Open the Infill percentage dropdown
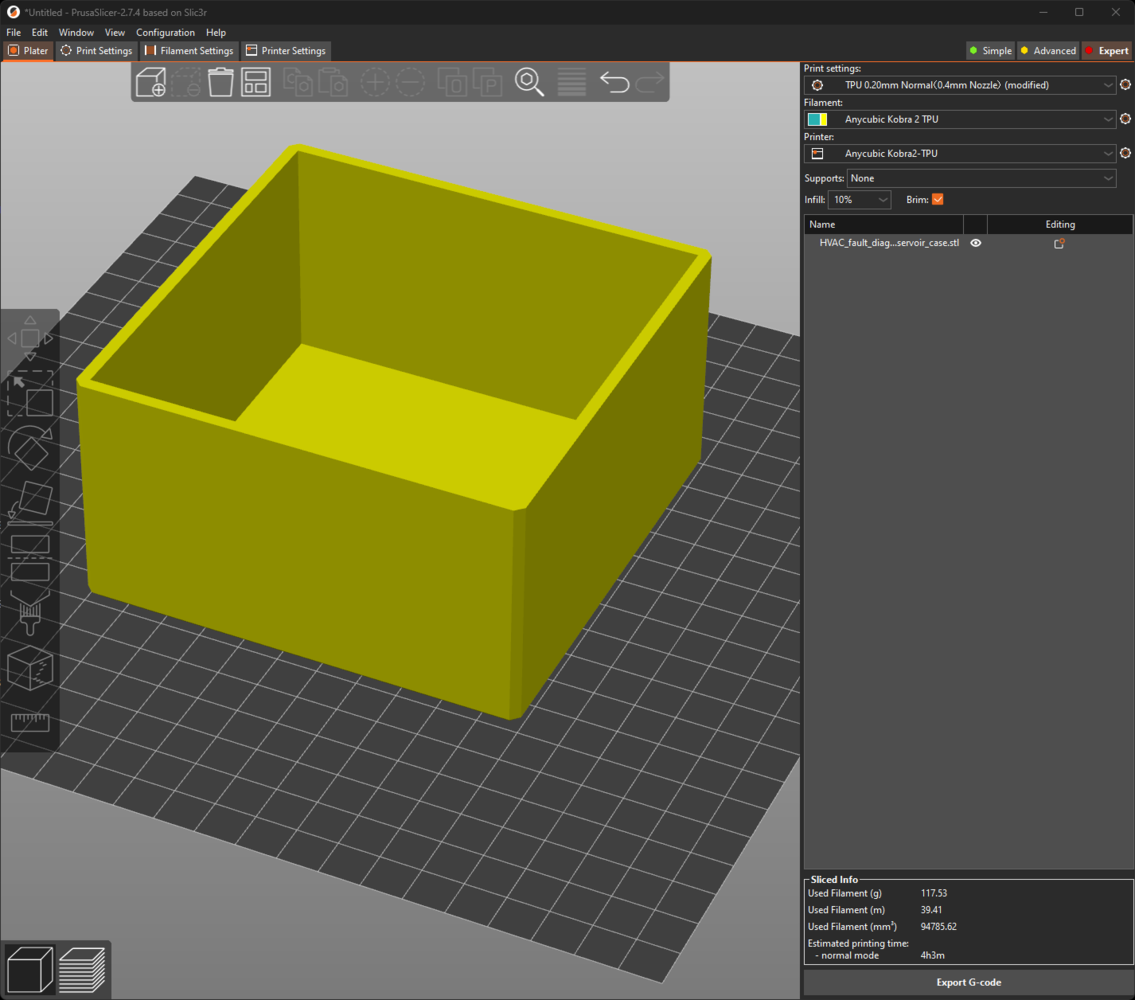 [x=859, y=200]
